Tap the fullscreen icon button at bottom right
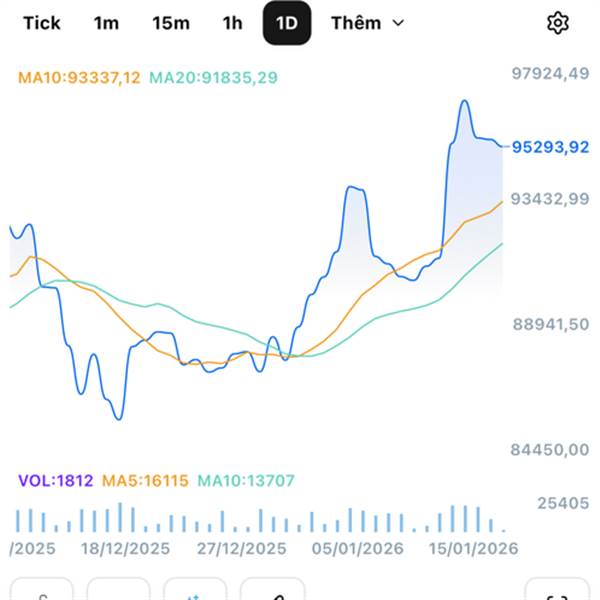Image resolution: width=600 pixels, height=600 pixels. [x=556, y=591]
